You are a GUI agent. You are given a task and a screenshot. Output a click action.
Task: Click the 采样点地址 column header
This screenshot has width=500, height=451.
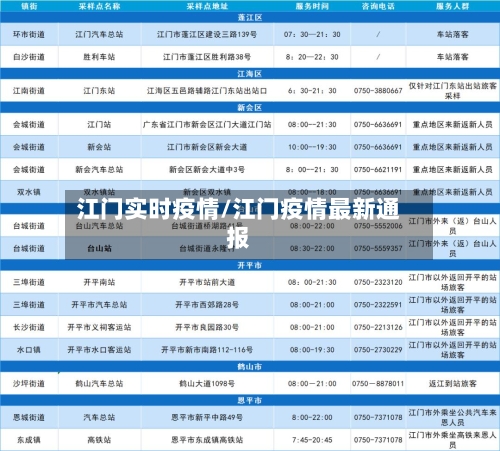[x=207, y=6]
